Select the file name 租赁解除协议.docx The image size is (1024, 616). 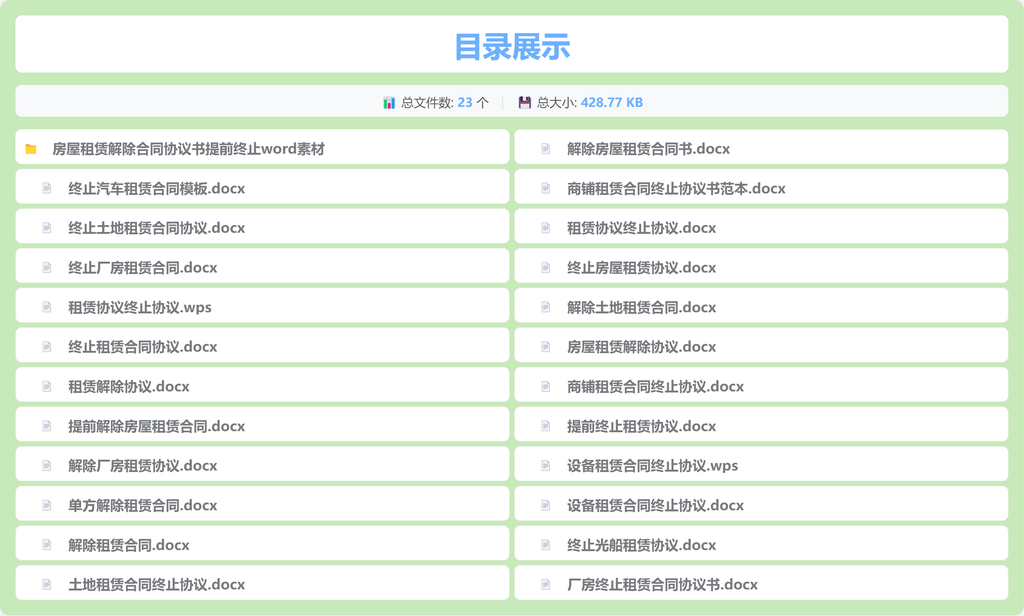point(129,387)
